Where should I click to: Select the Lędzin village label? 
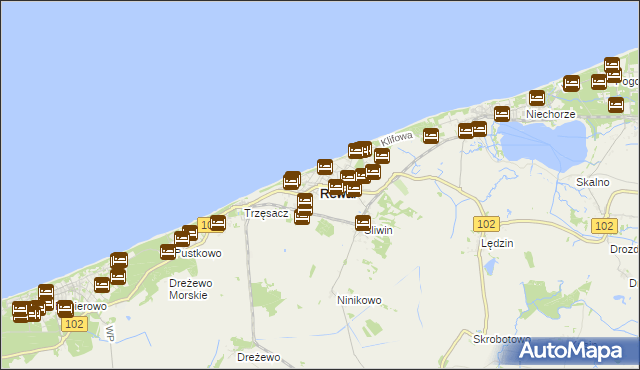coord(497,244)
